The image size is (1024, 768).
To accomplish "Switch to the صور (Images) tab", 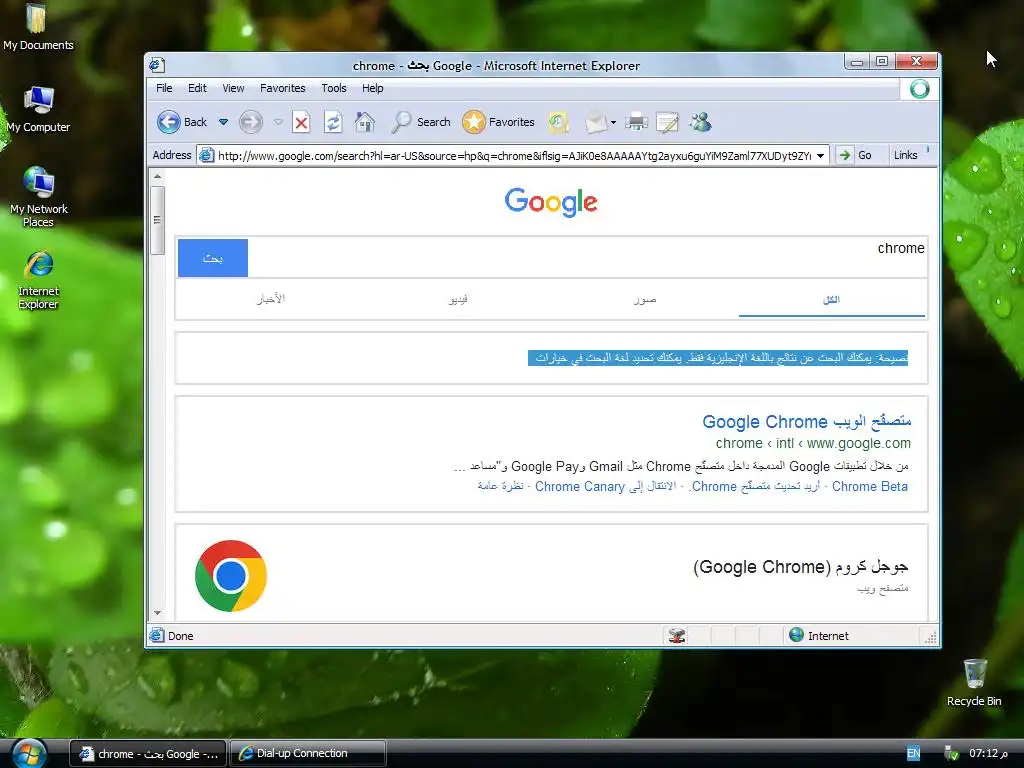I will point(645,300).
